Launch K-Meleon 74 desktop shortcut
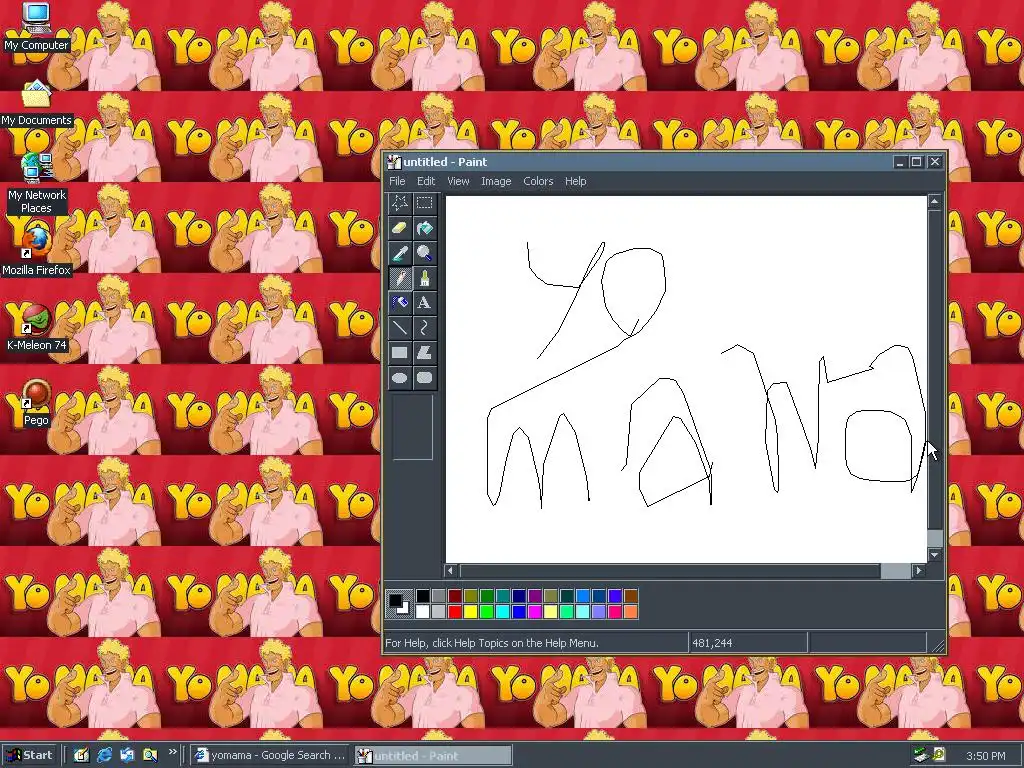This screenshot has height=768, width=1024. point(37,328)
